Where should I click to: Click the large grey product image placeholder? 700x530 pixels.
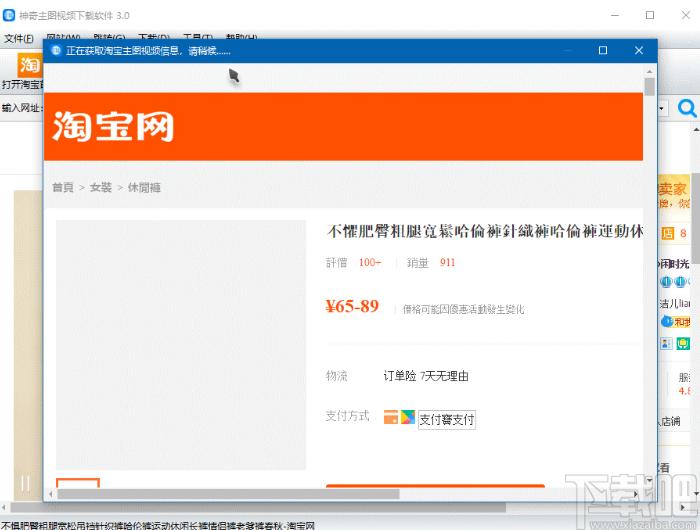(181, 345)
